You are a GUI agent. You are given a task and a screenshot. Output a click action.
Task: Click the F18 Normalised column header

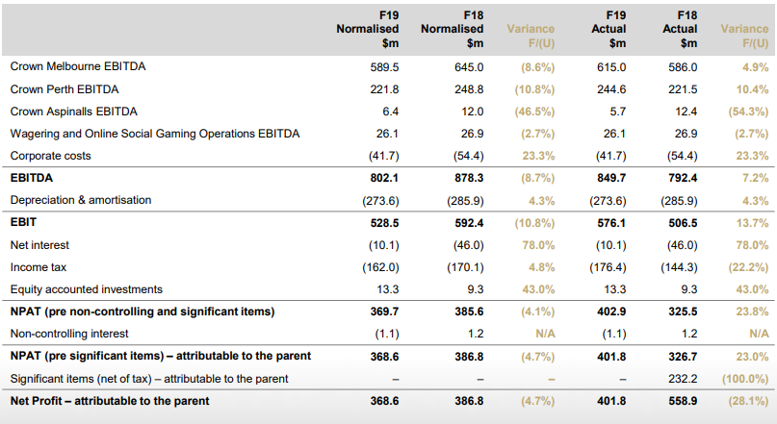452,29
